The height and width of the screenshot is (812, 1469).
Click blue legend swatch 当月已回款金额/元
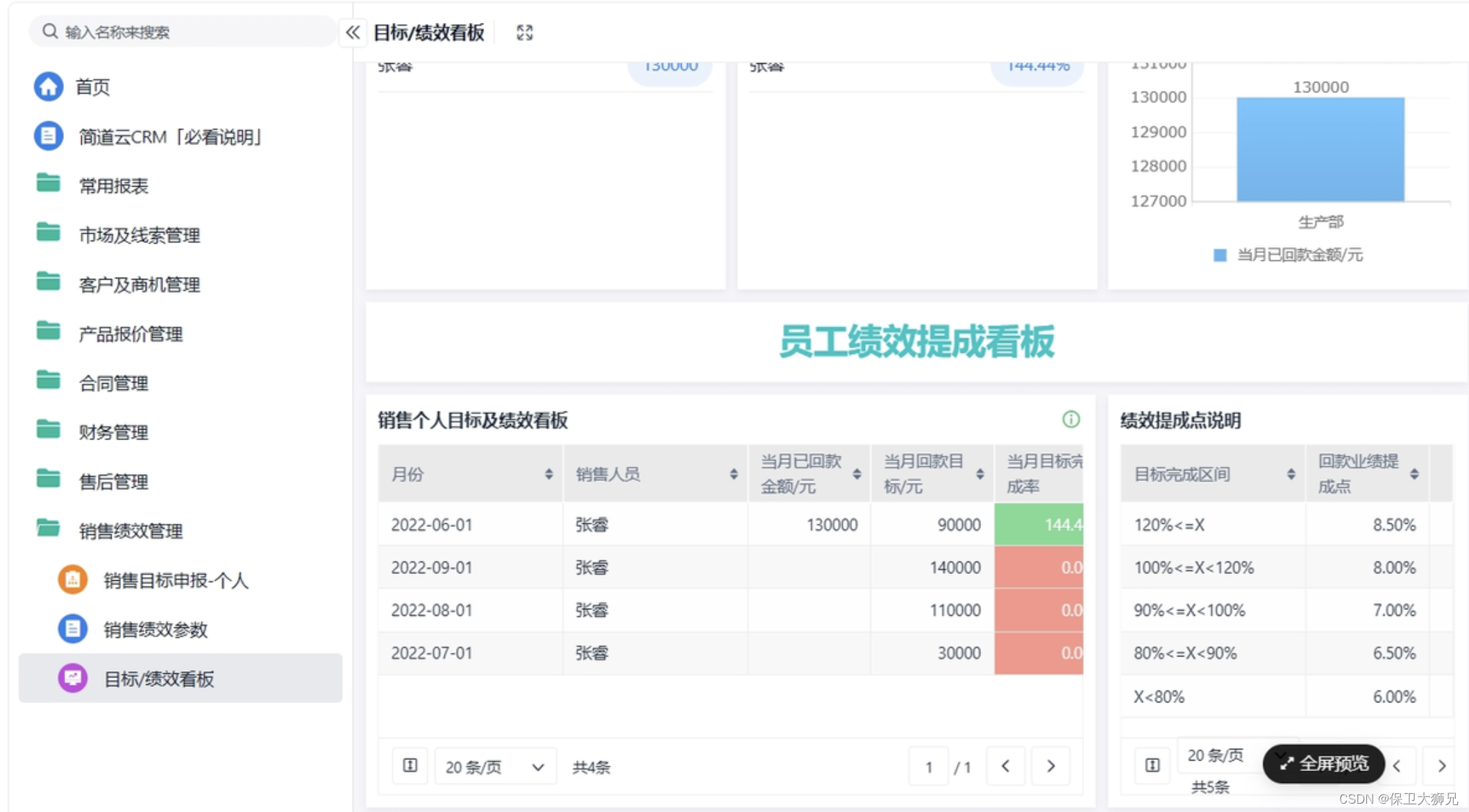(x=1220, y=255)
